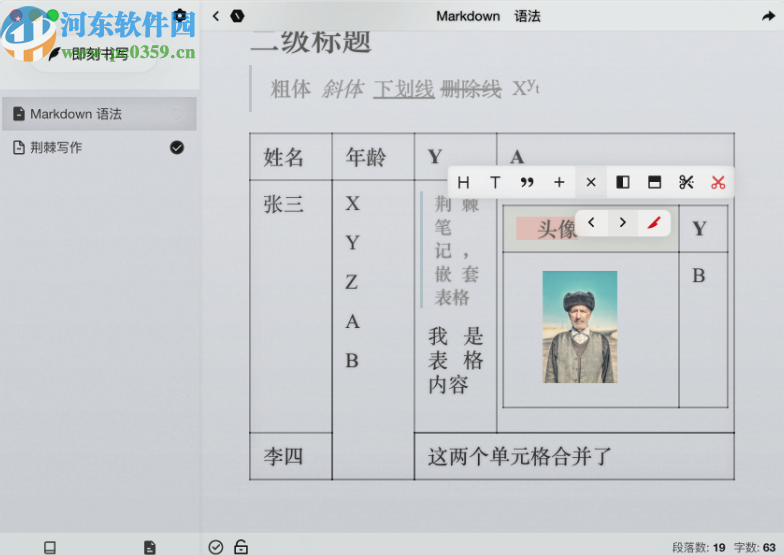This screenshot has height=555, width=784.
Task: Click the document icon at the sidebar bottom
Action: (150, 548)
